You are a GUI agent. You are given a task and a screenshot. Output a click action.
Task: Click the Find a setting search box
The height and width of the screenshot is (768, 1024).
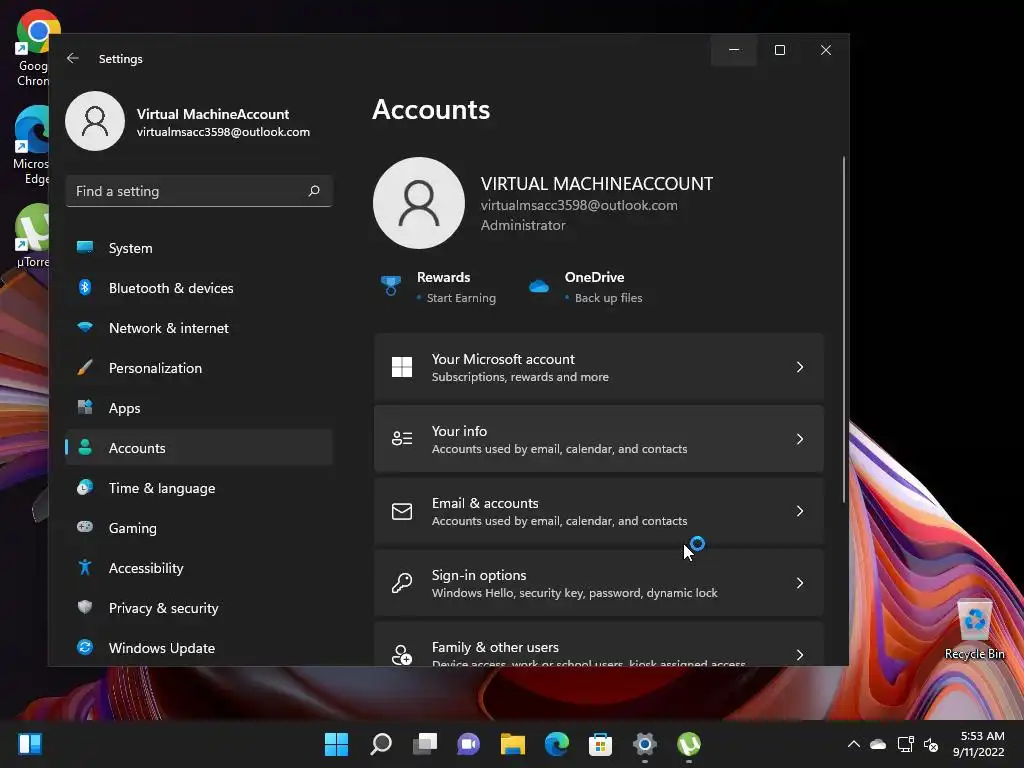pos(199,191)
